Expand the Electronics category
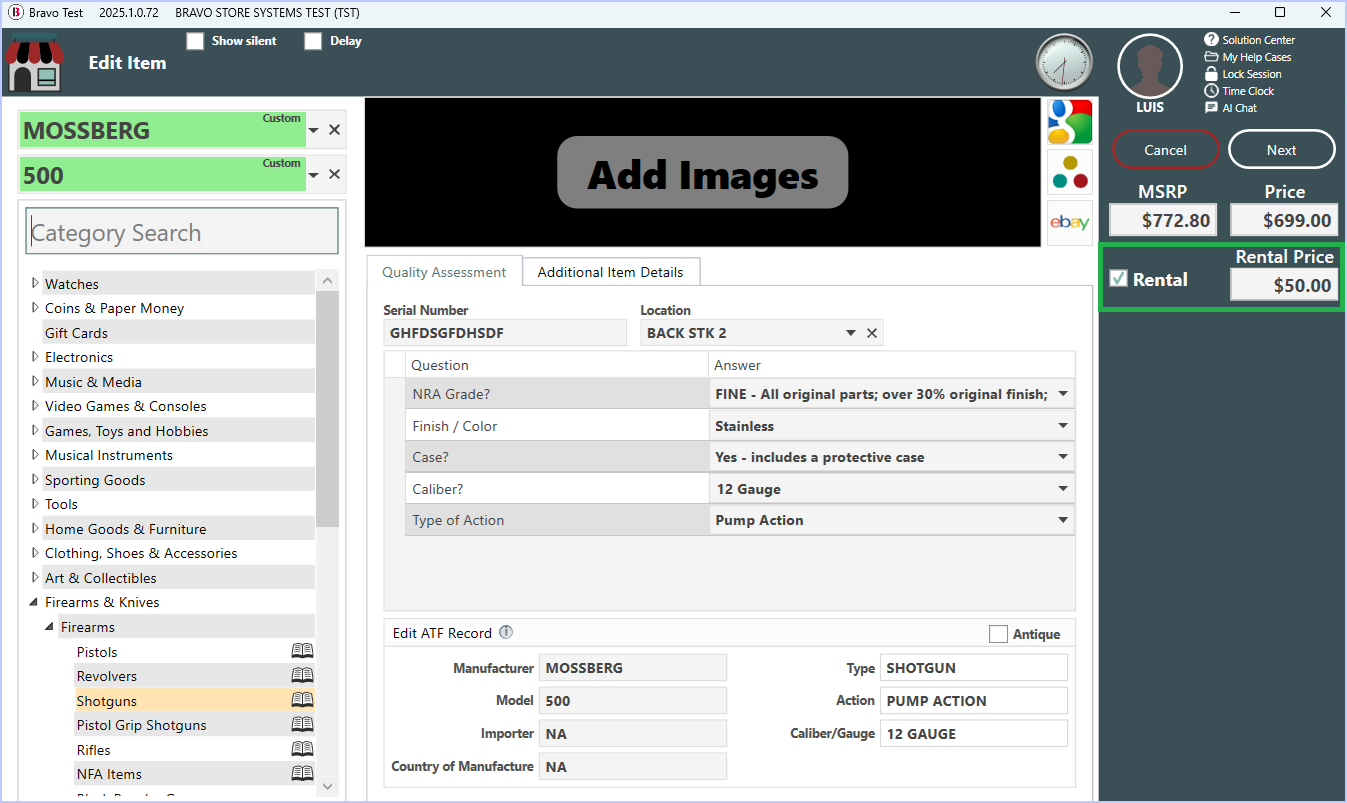 point(35,357)
